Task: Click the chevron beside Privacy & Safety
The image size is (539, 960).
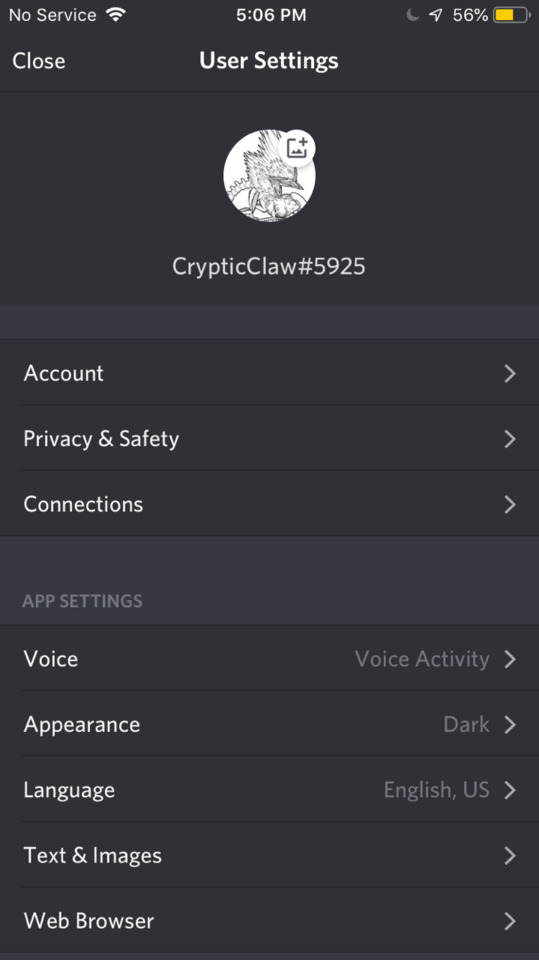Action: point(510,439)
